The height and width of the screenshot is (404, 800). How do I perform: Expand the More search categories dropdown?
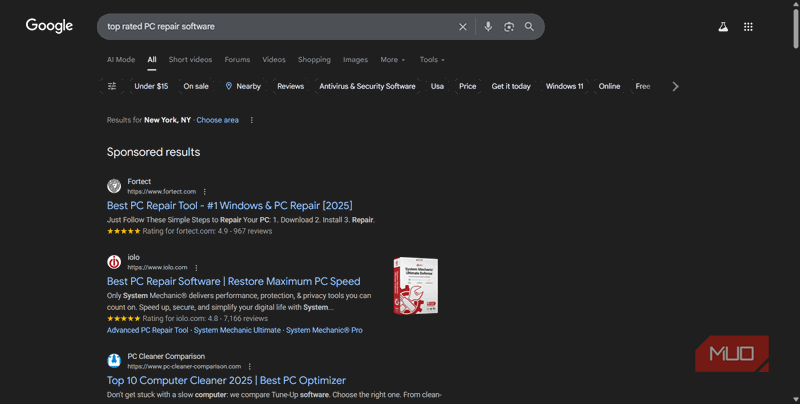tap(392, 60)
